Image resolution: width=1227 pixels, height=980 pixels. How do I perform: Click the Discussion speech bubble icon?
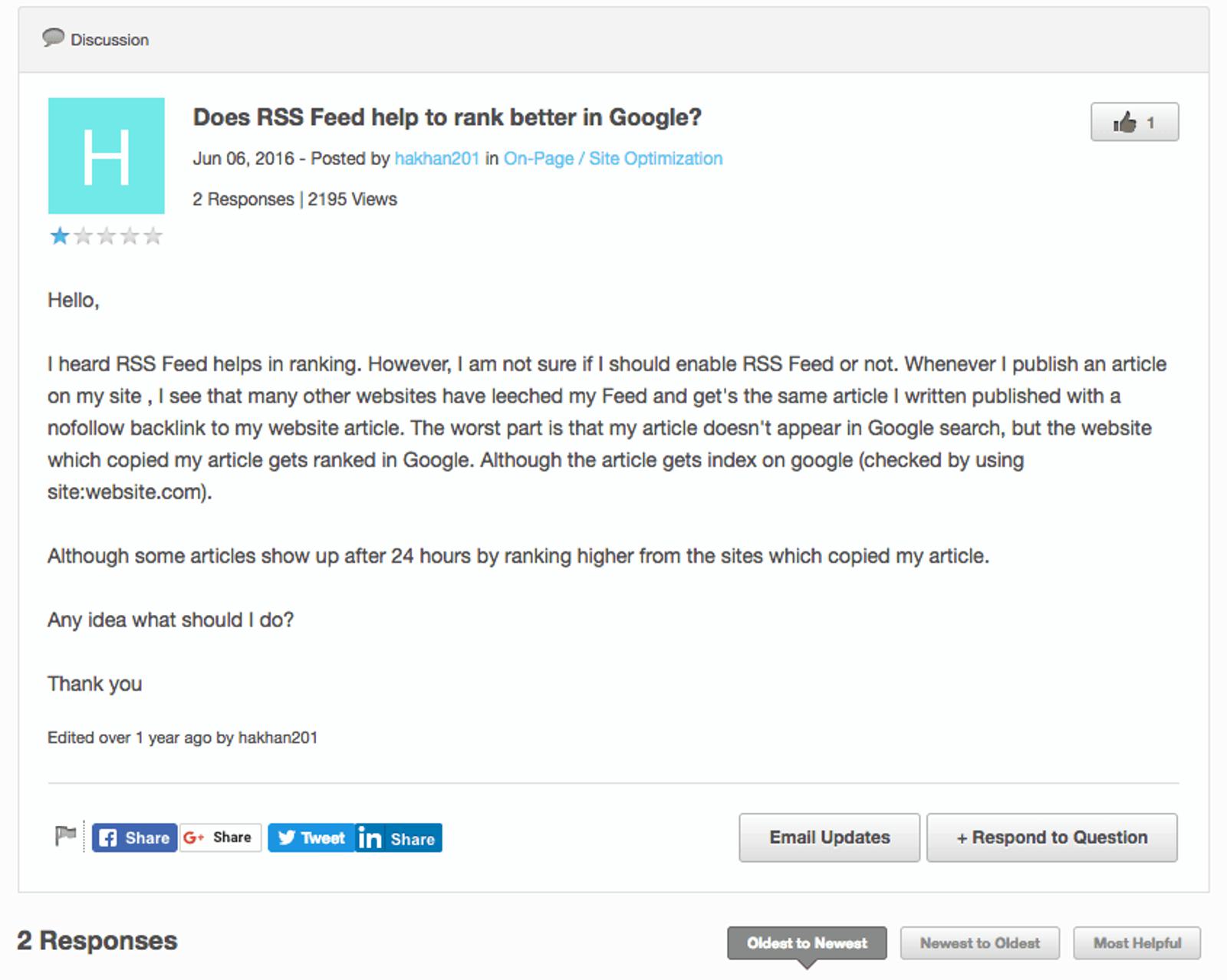[x=54, y=38]
